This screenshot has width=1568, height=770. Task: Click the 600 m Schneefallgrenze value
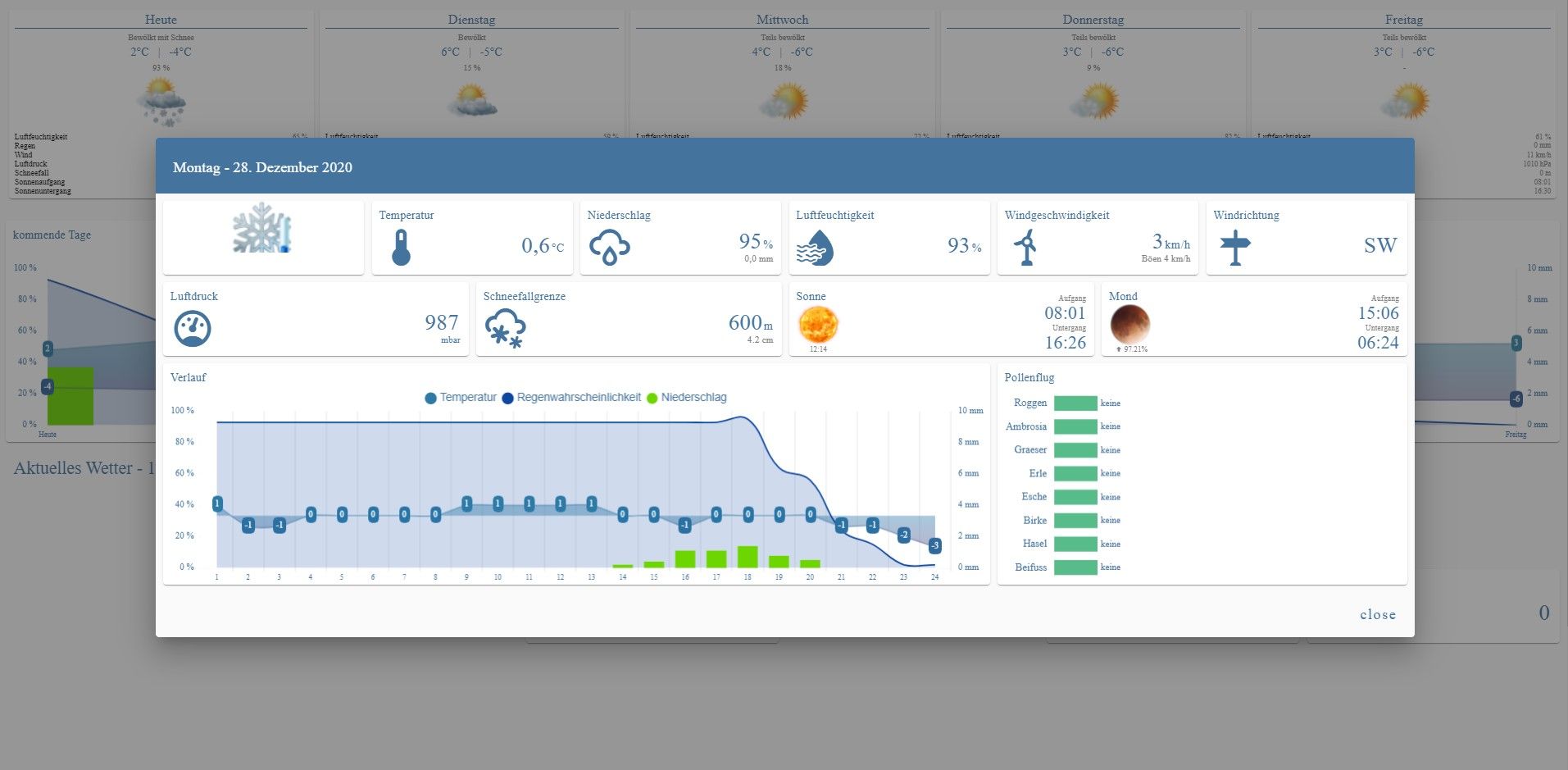pos(751,323)
